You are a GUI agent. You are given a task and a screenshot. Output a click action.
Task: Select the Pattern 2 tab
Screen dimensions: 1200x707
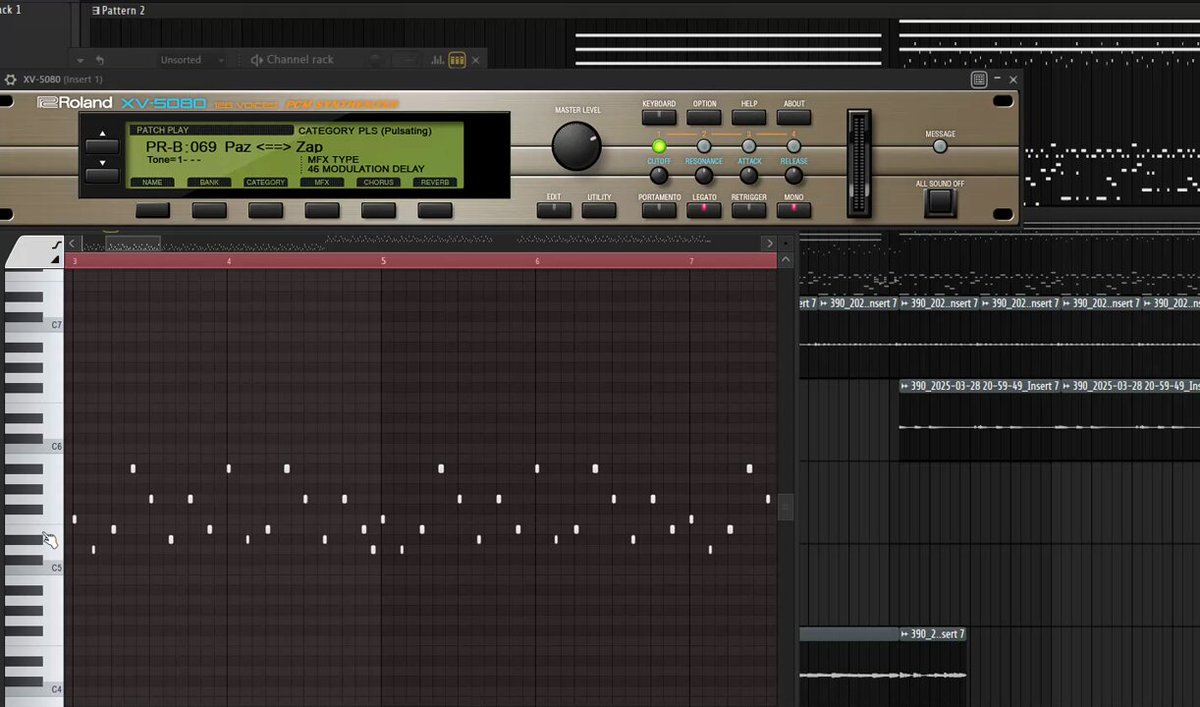tap(118, 10)
